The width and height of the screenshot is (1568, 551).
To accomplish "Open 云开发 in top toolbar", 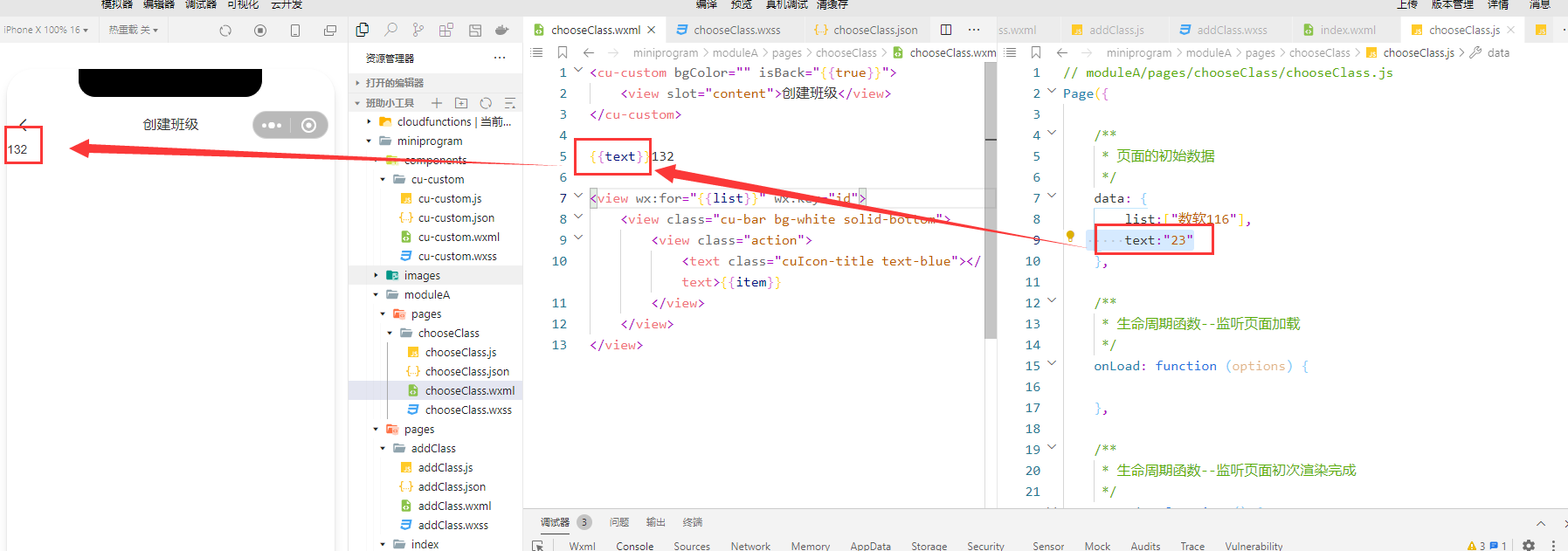I will click(287, 4).
